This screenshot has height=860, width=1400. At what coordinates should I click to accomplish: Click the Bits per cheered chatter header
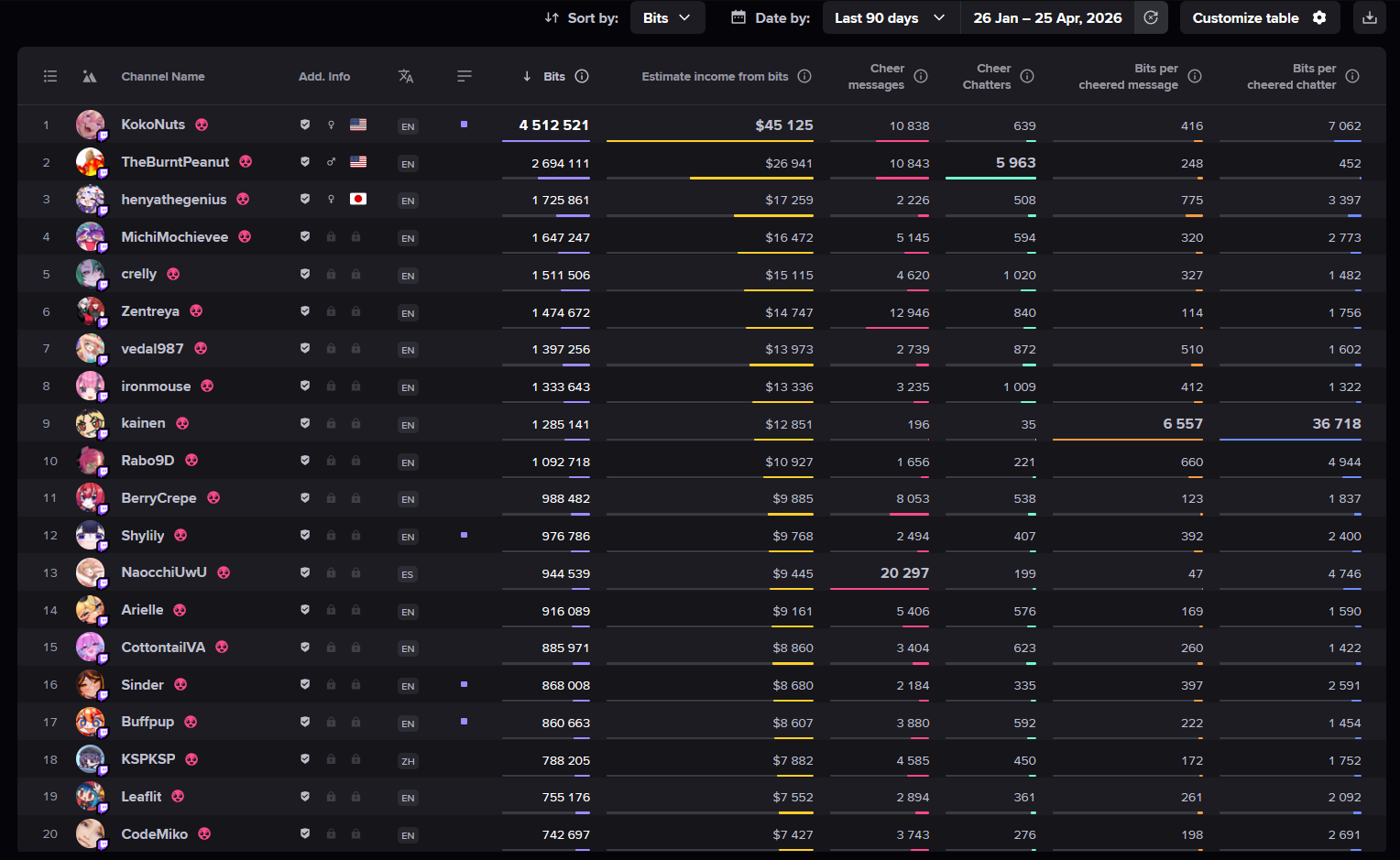pyautogui.click(x=1292, y=76)
